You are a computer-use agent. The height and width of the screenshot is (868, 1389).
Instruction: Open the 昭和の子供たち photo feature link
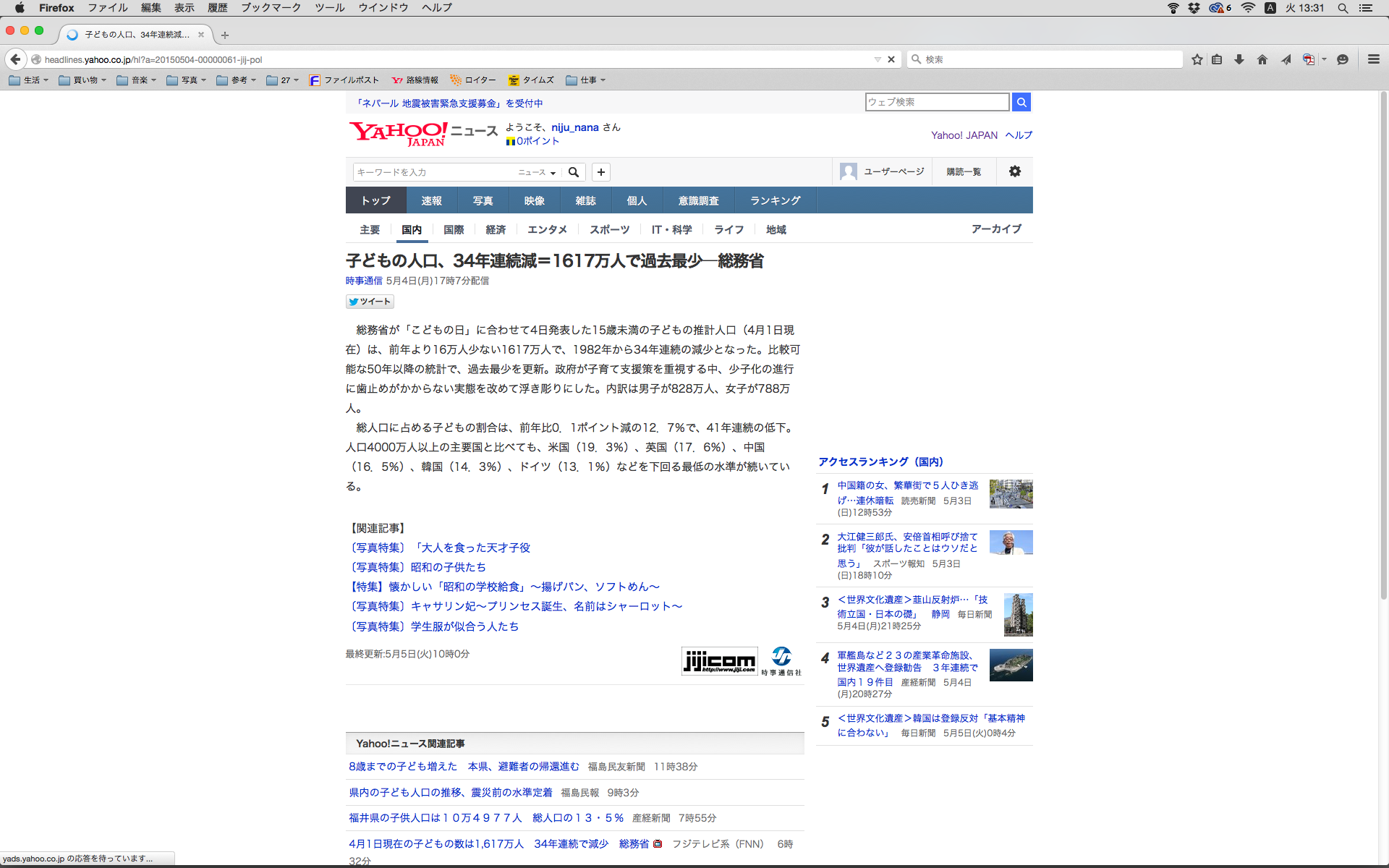click(449, 568)
